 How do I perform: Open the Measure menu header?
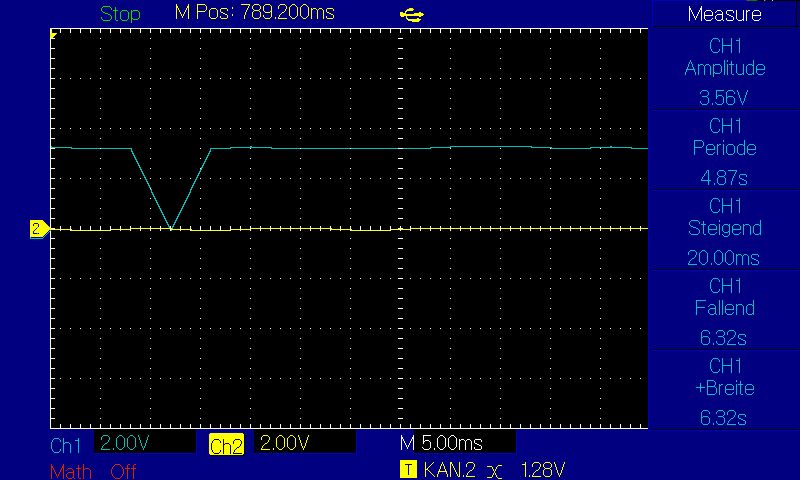(x=724, y=14)
